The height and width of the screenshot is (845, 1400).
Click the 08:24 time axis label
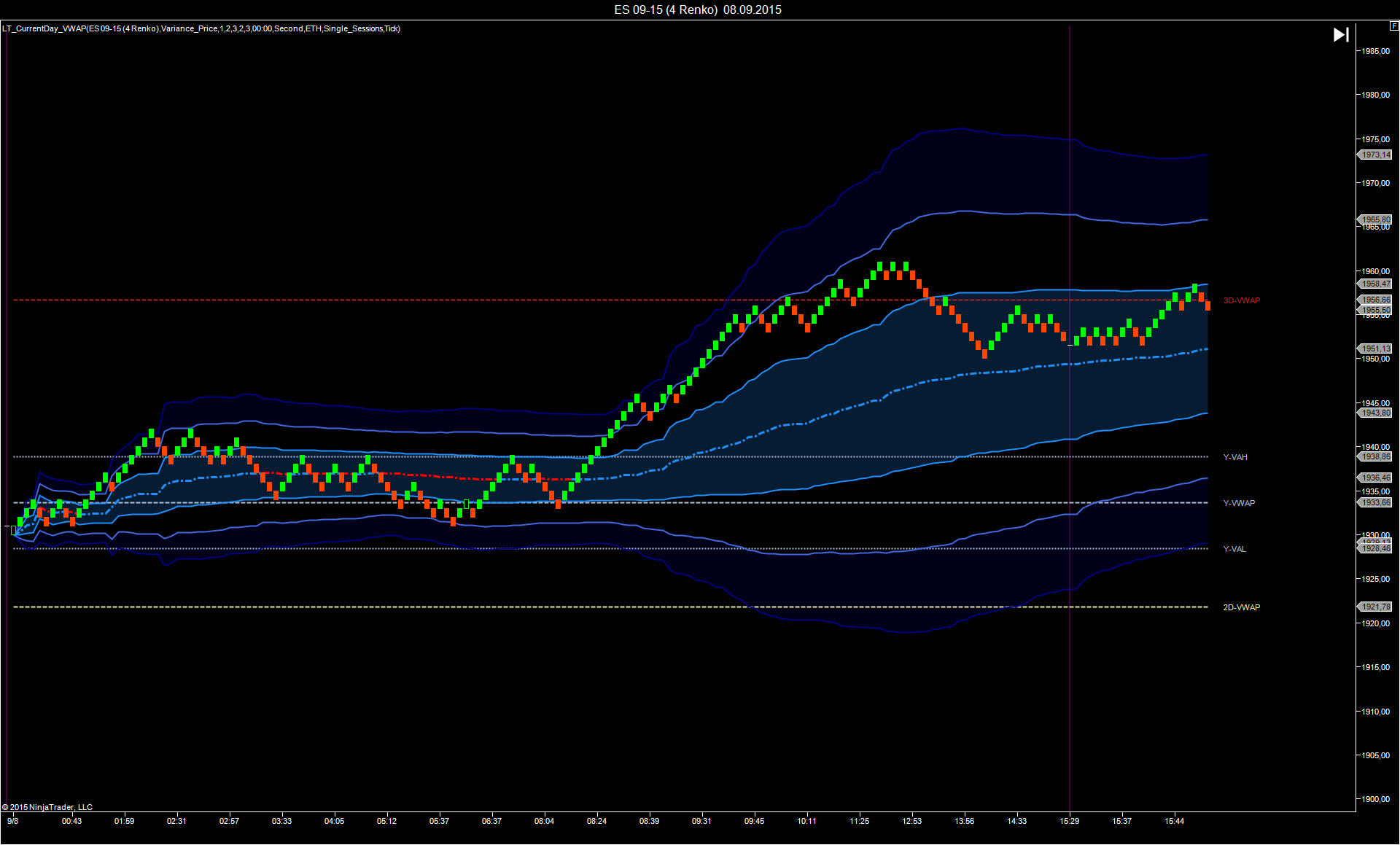[x=596, y=821]
